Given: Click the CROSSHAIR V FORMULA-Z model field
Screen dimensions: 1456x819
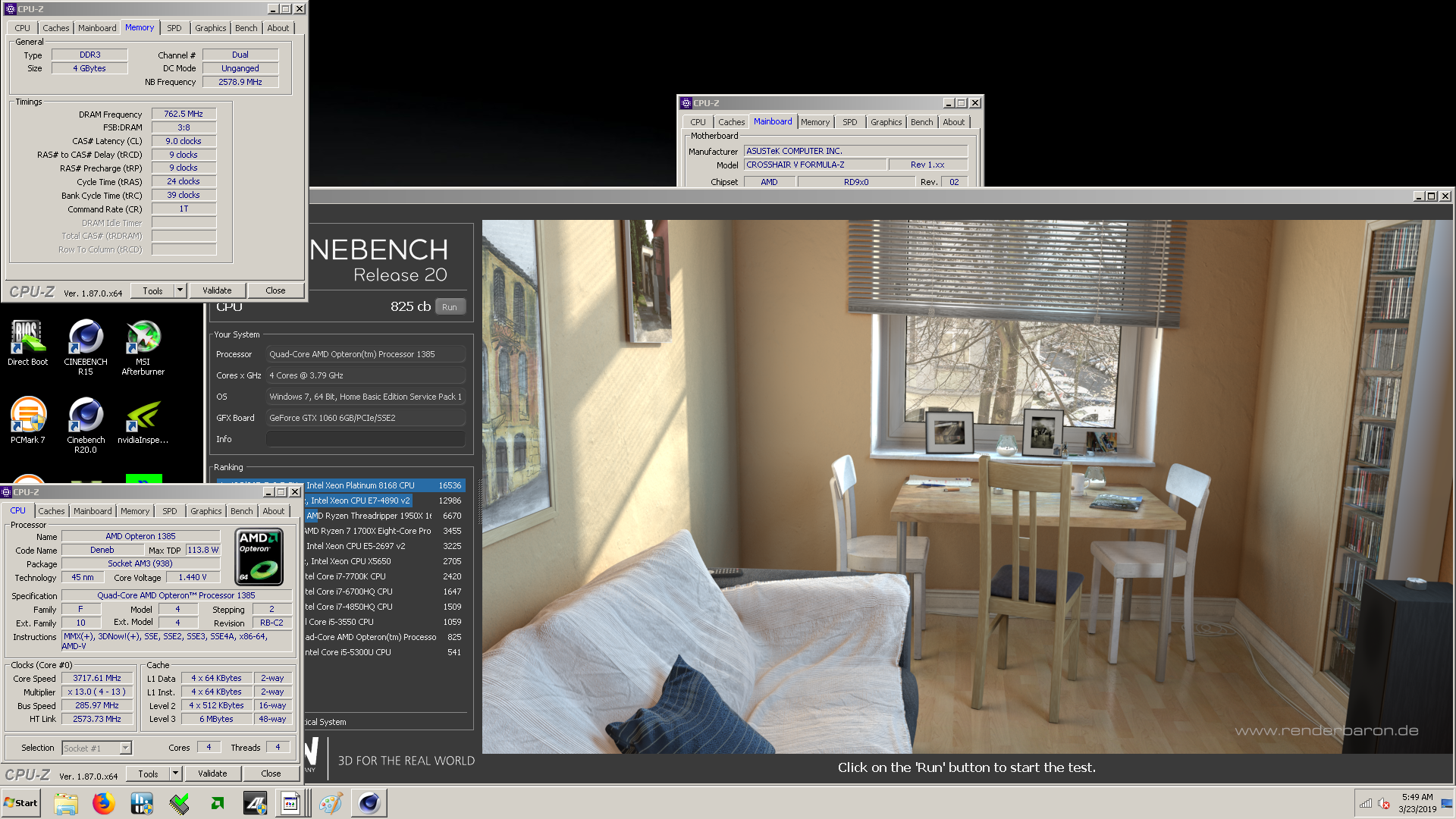Looking at the screenshot, I should click(x=814, y=165).
